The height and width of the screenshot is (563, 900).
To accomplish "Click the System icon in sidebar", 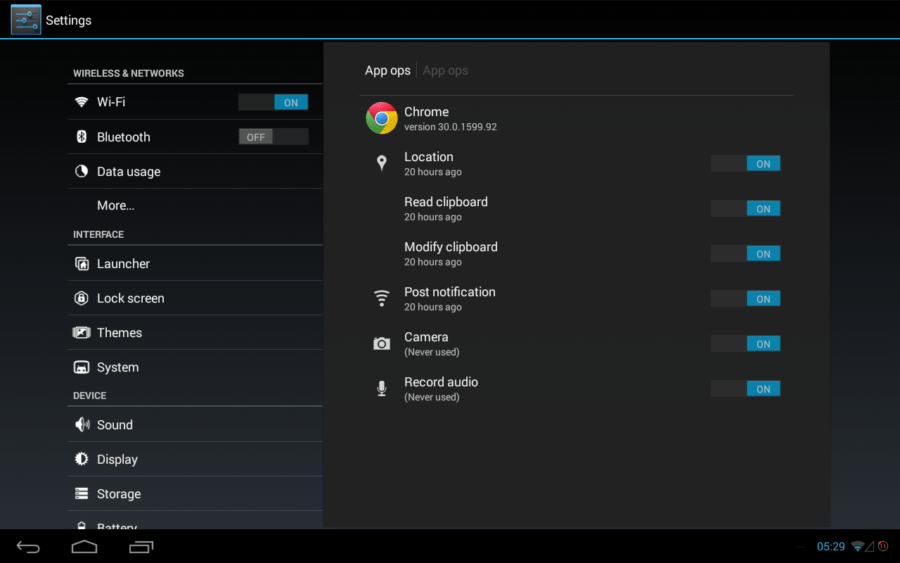I will tap(82, 367).
